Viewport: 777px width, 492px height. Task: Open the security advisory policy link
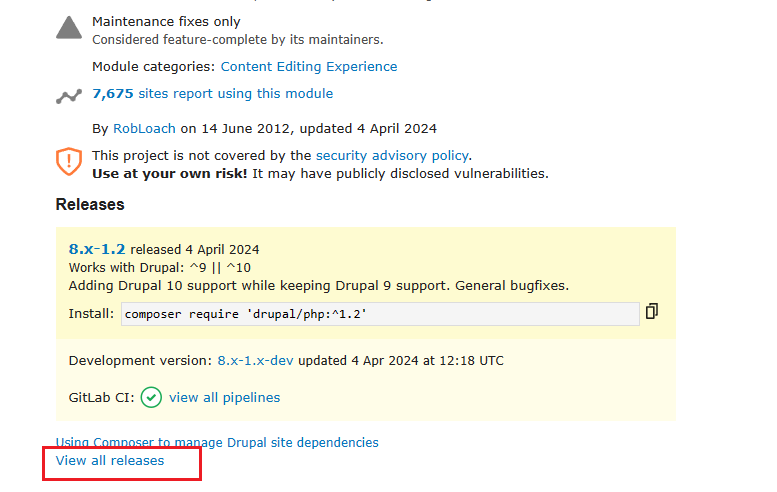(x=392, y=156)
